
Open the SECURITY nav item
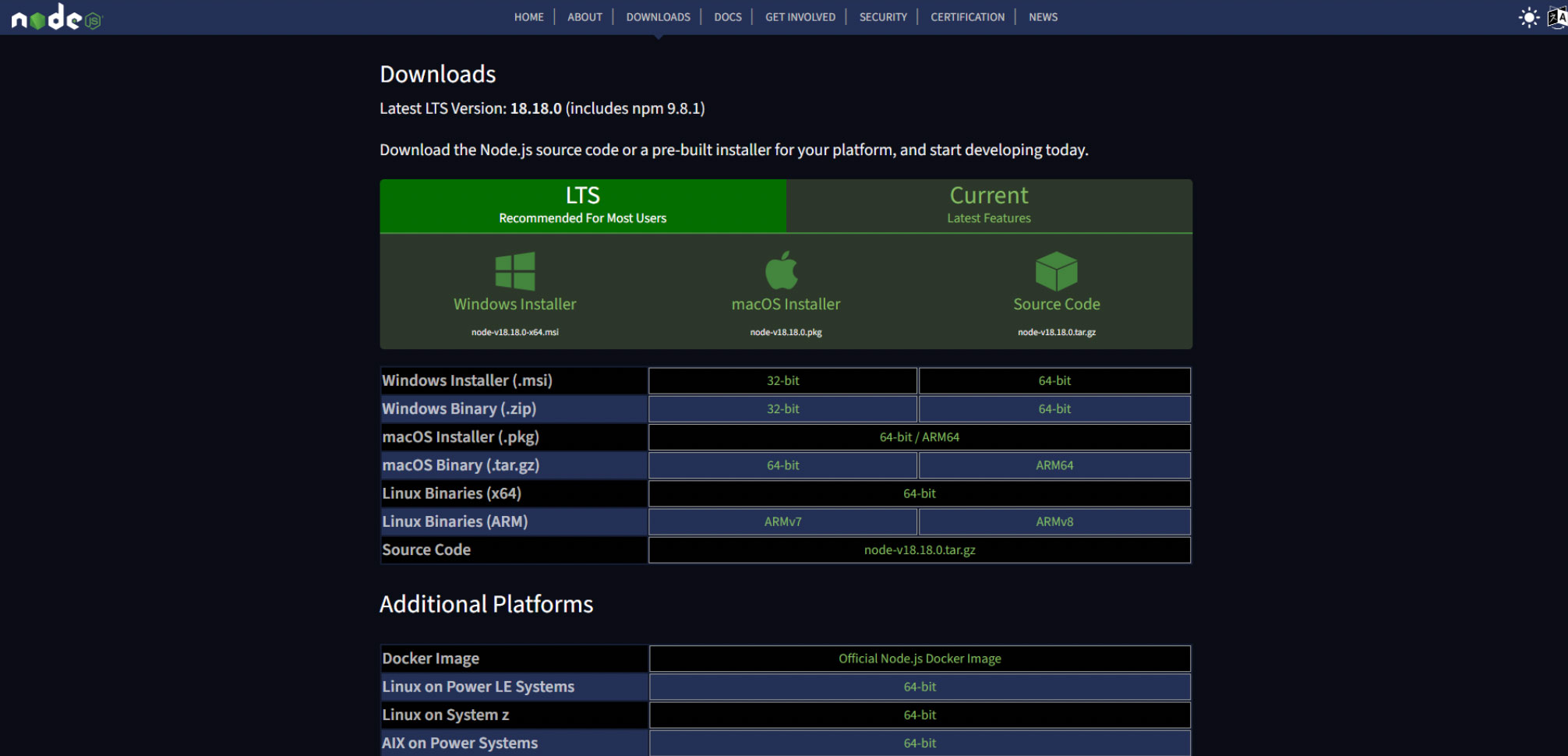pyautogui.click(x=883, y=17)
